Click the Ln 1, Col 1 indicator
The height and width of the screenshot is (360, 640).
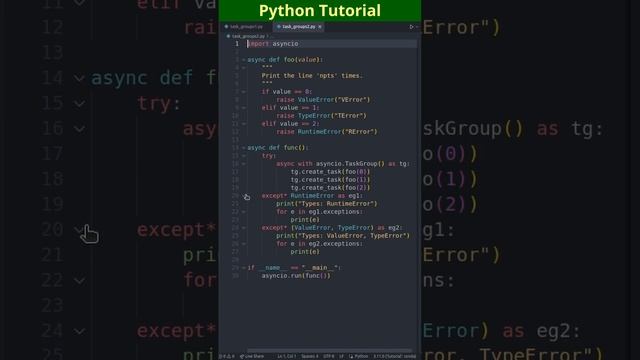[287, 356]
